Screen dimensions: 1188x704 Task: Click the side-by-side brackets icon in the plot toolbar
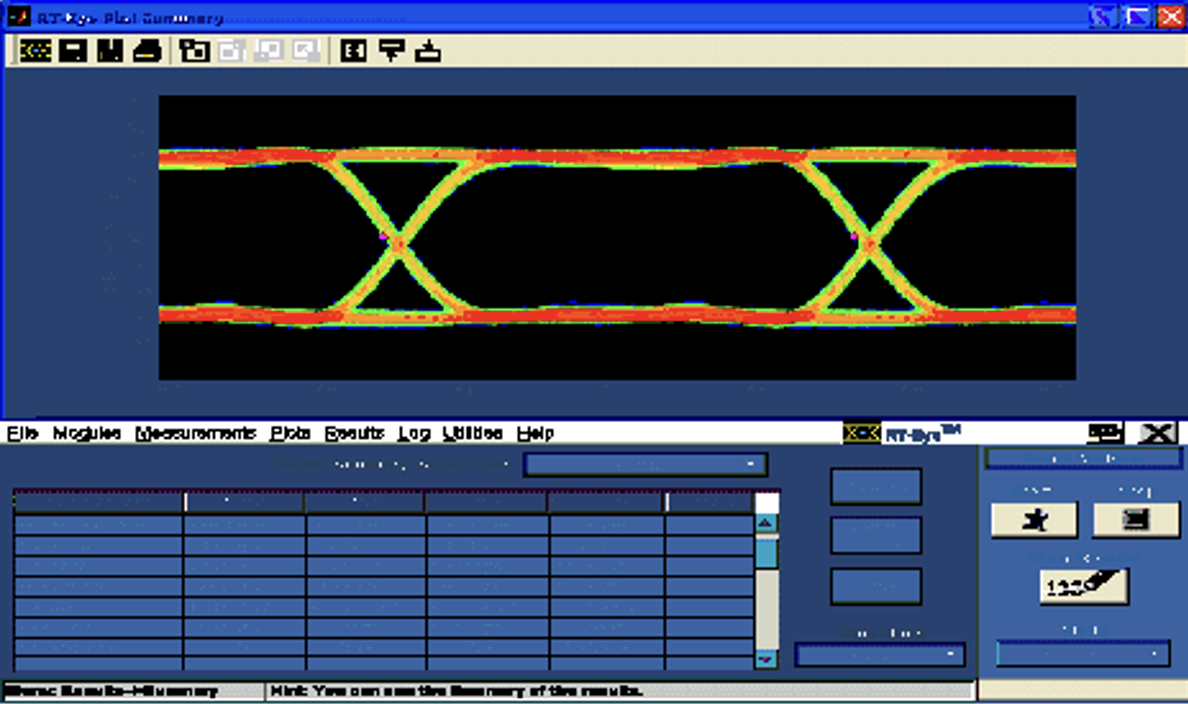pyautogui.click(x=353, y=50)
